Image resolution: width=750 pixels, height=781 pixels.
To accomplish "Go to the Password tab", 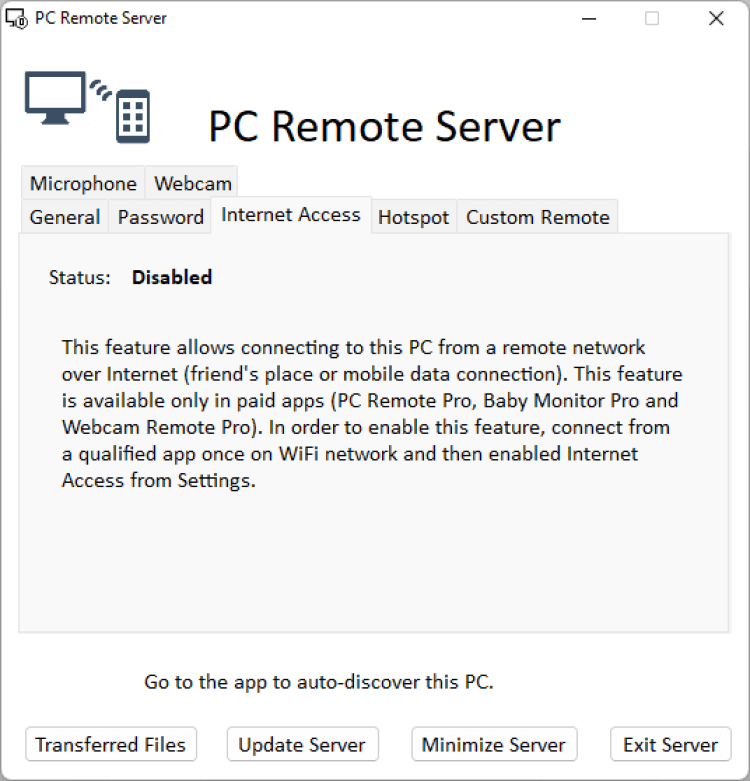I will click(161, 217).
